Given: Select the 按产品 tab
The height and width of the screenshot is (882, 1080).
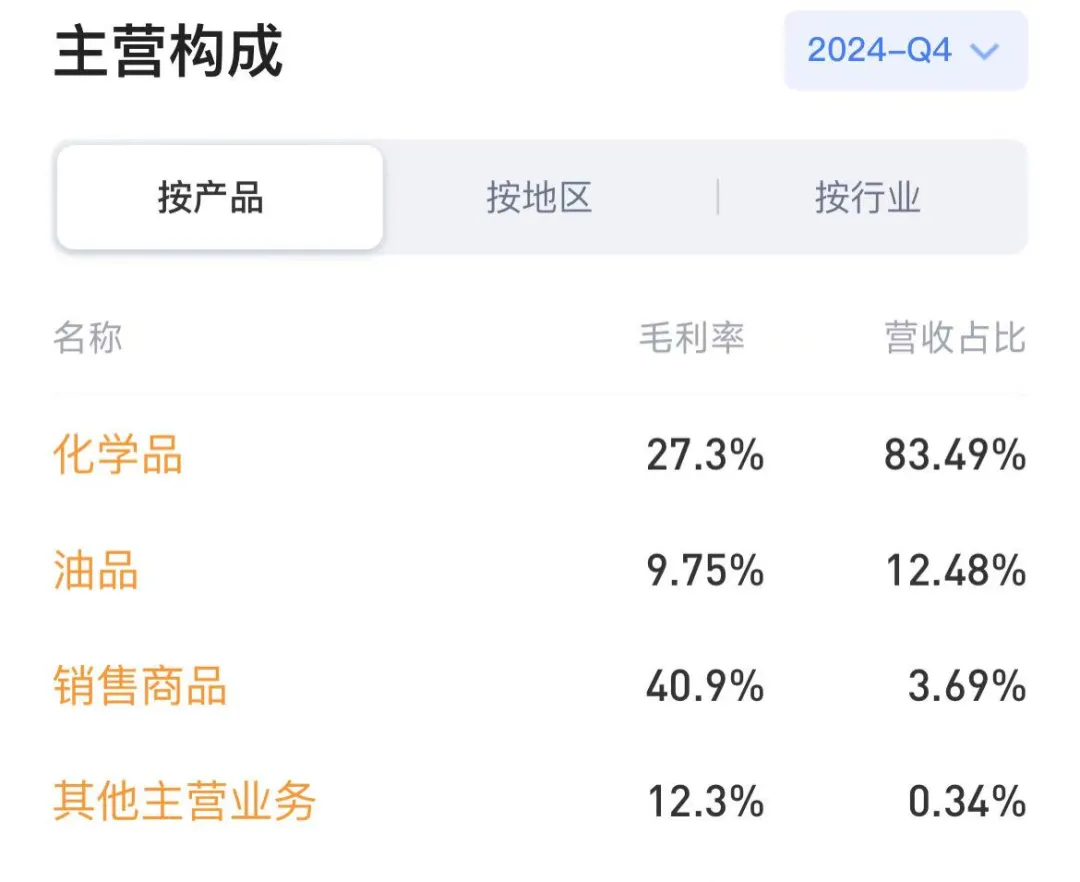Looking at the screenshot, I should coord(220,198).
